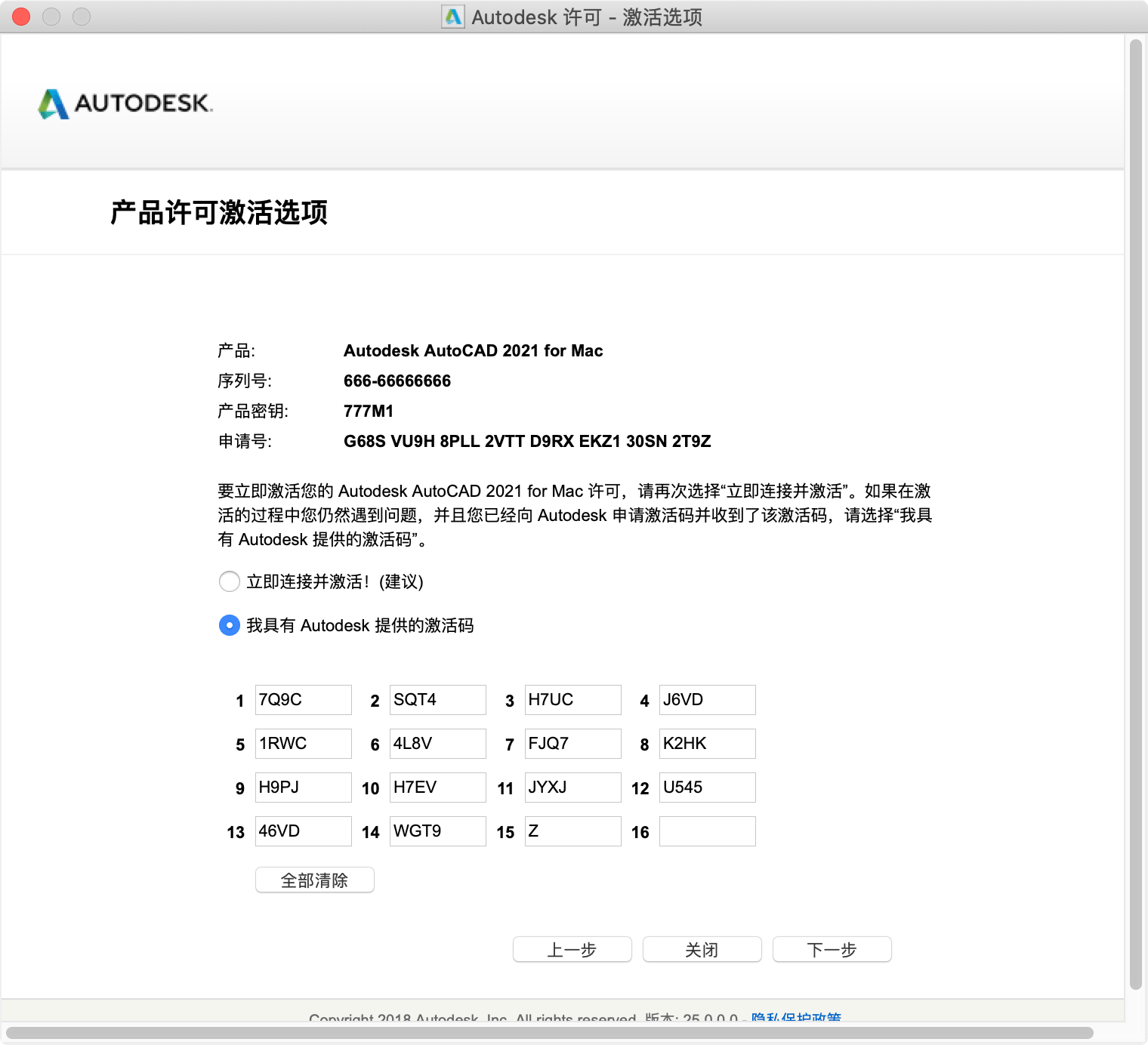Image resolution: width=1148 pixels, height=1045 pixels.
Task: Click the product name Autodesk AutoCAD 2021 for Mac
Action: pyautogui.click(x=474, y=351)
